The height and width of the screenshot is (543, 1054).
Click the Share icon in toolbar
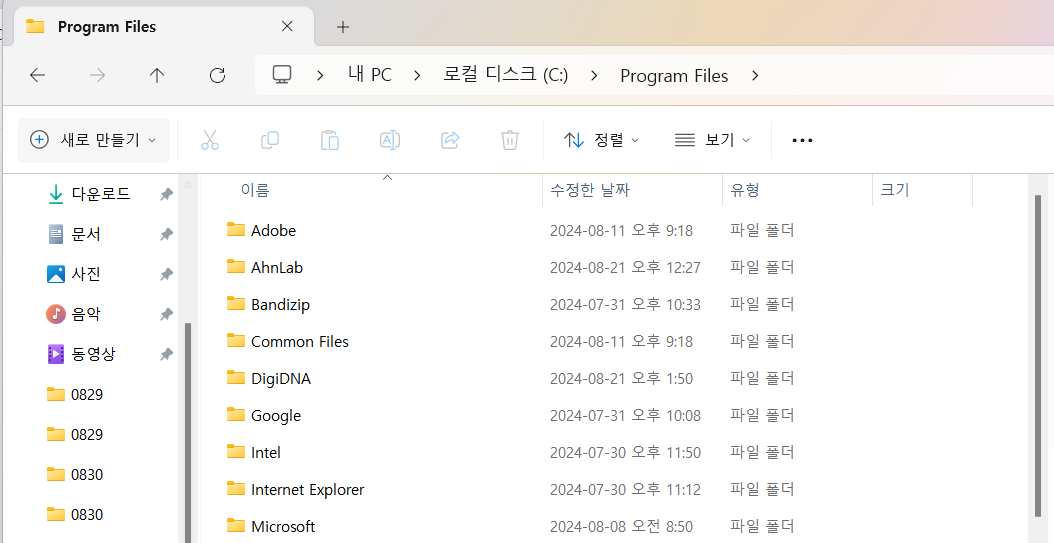[450, 140]
